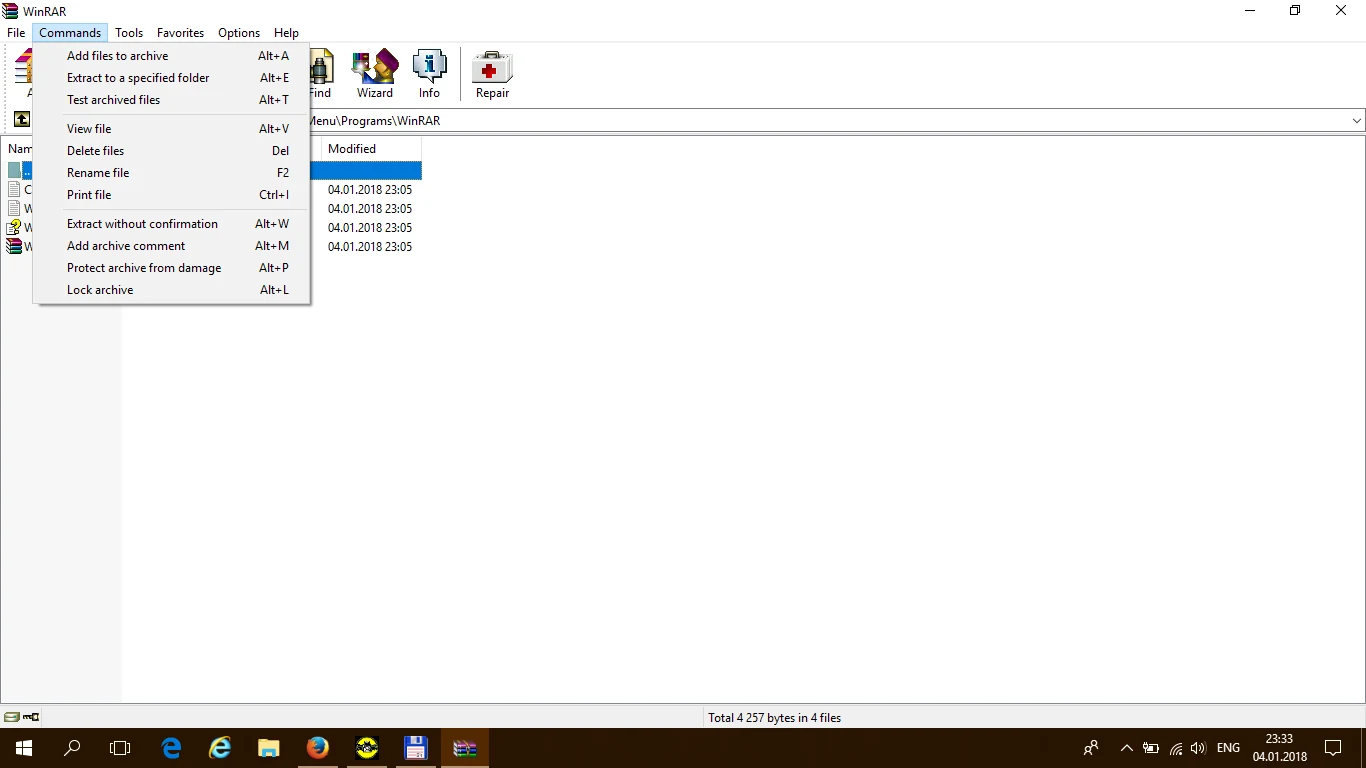Click the WinRAR taskbar icon
The height and width of the screenshot is (768, 1366).
tap(465, 748)
